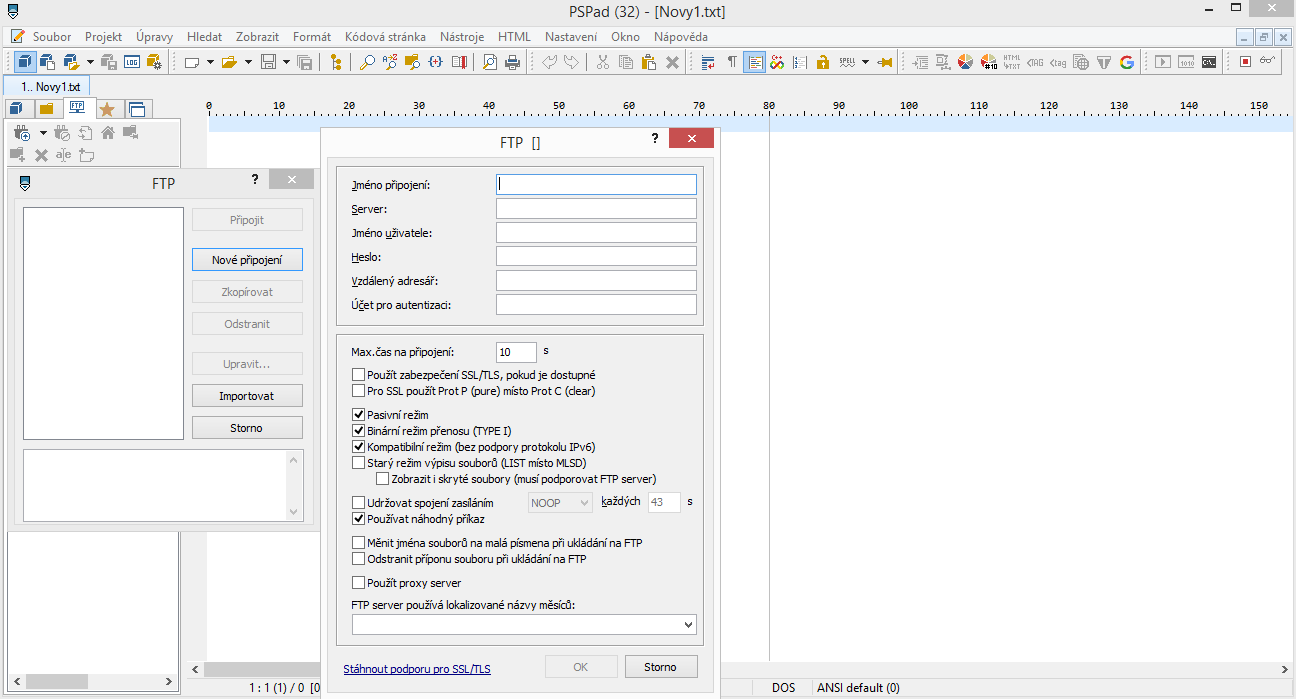Open the LOG window toolbar icon
1296x699 pixels.
[132, 62]
